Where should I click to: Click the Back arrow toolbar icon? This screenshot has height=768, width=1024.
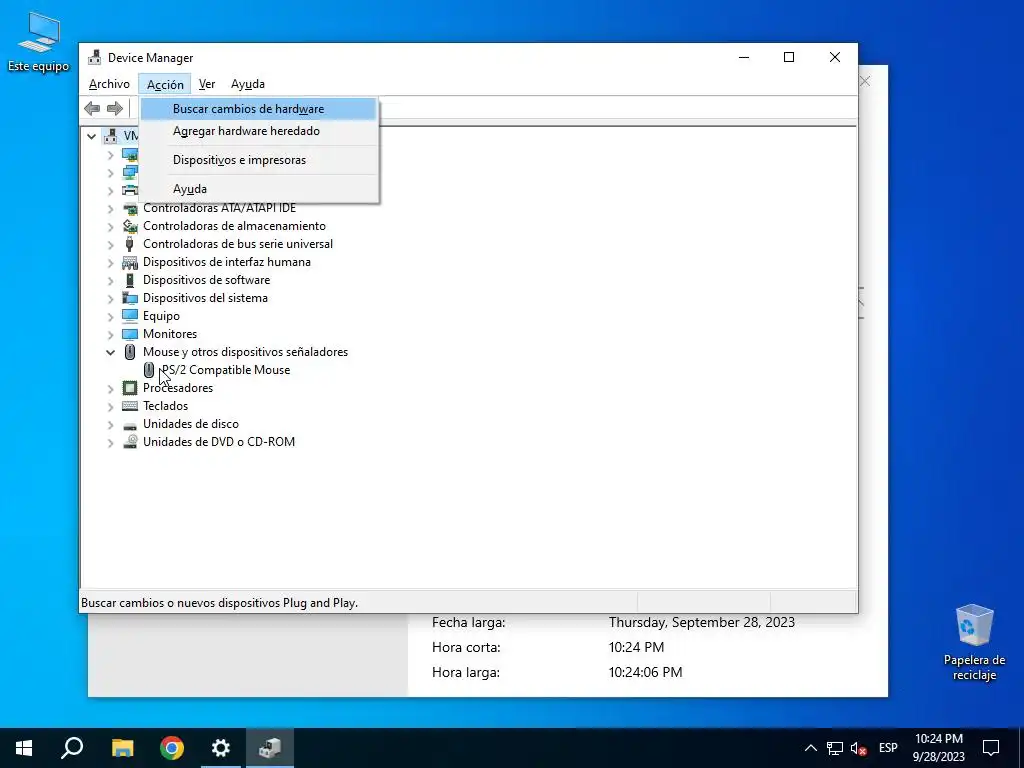click(92, 108)
